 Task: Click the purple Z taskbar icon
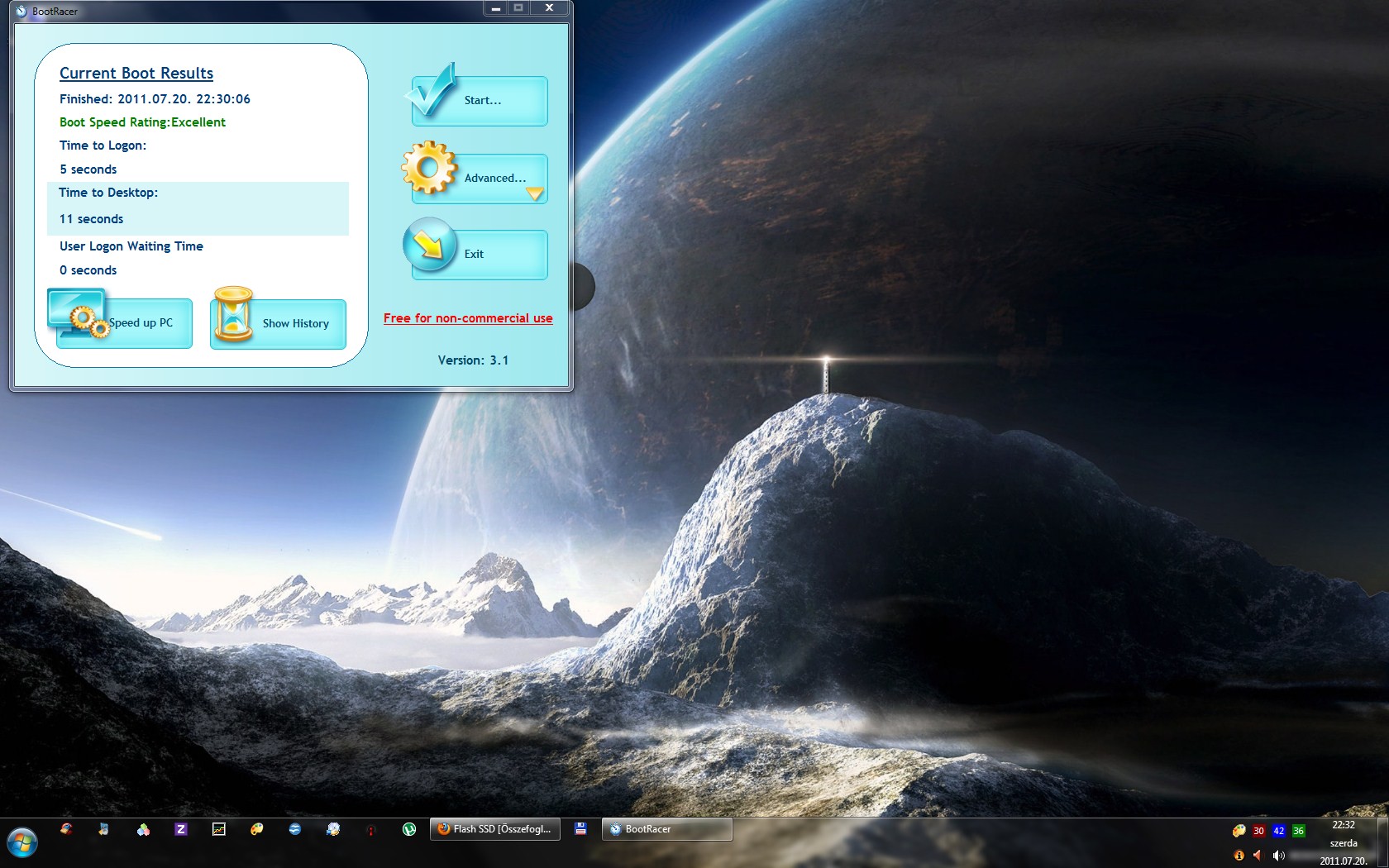coord(181,829)
